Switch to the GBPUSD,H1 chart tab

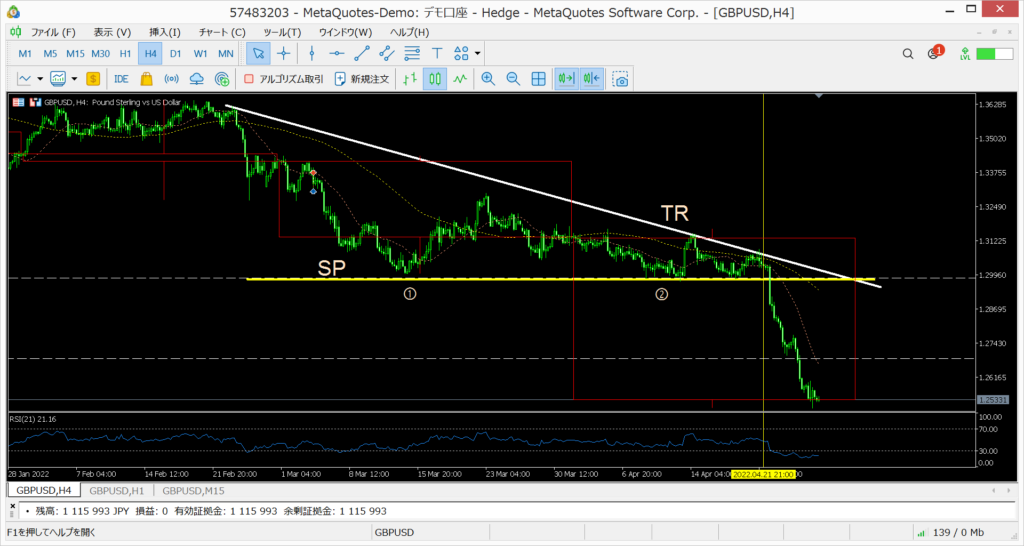[x=116, y=490]
